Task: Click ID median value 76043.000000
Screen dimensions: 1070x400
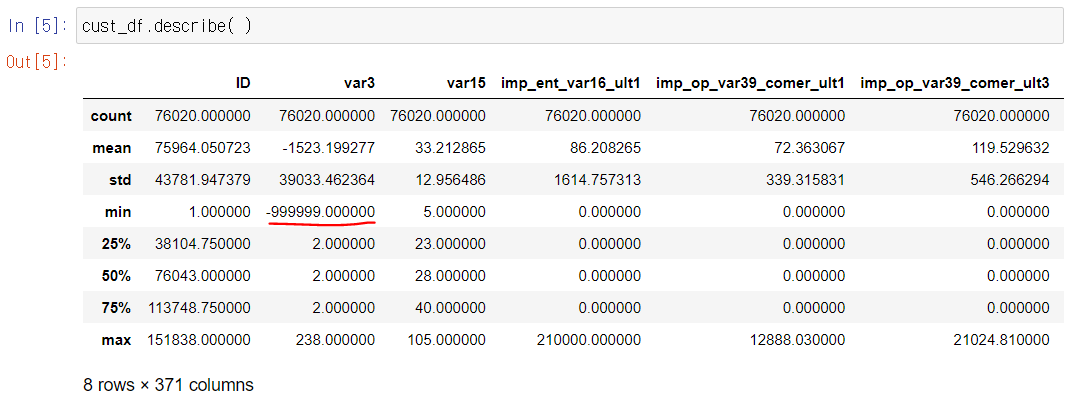Action: click(x=203, y=276)
